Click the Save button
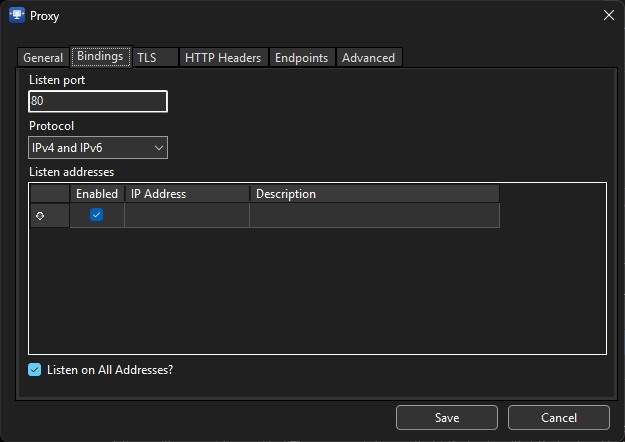This screenshot has height=442, width=625. (447, 418)
